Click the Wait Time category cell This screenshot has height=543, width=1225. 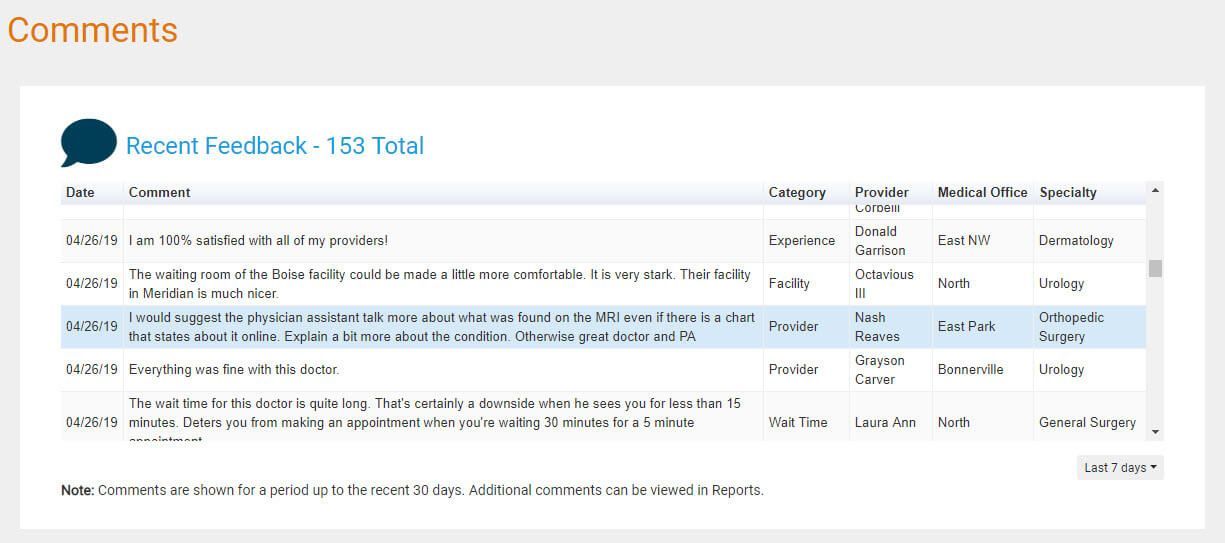pyautogui.click(x=797, y=423)
